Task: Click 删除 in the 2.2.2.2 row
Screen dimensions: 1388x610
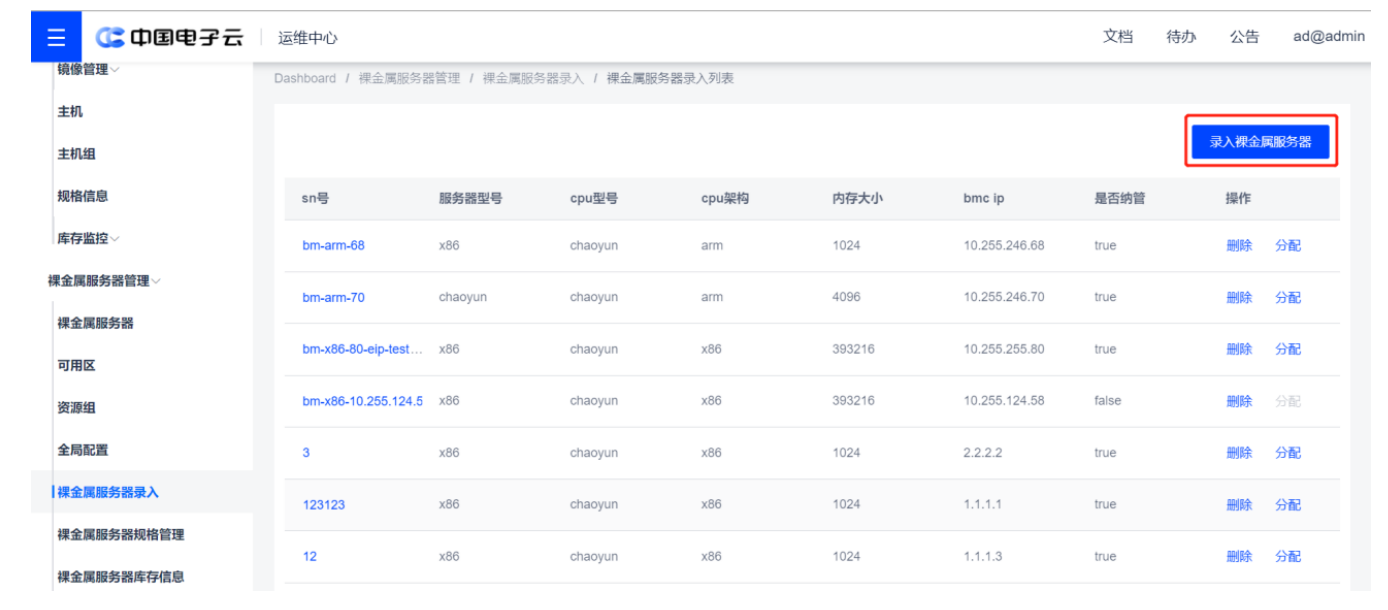Action: tap(1239, 453)
